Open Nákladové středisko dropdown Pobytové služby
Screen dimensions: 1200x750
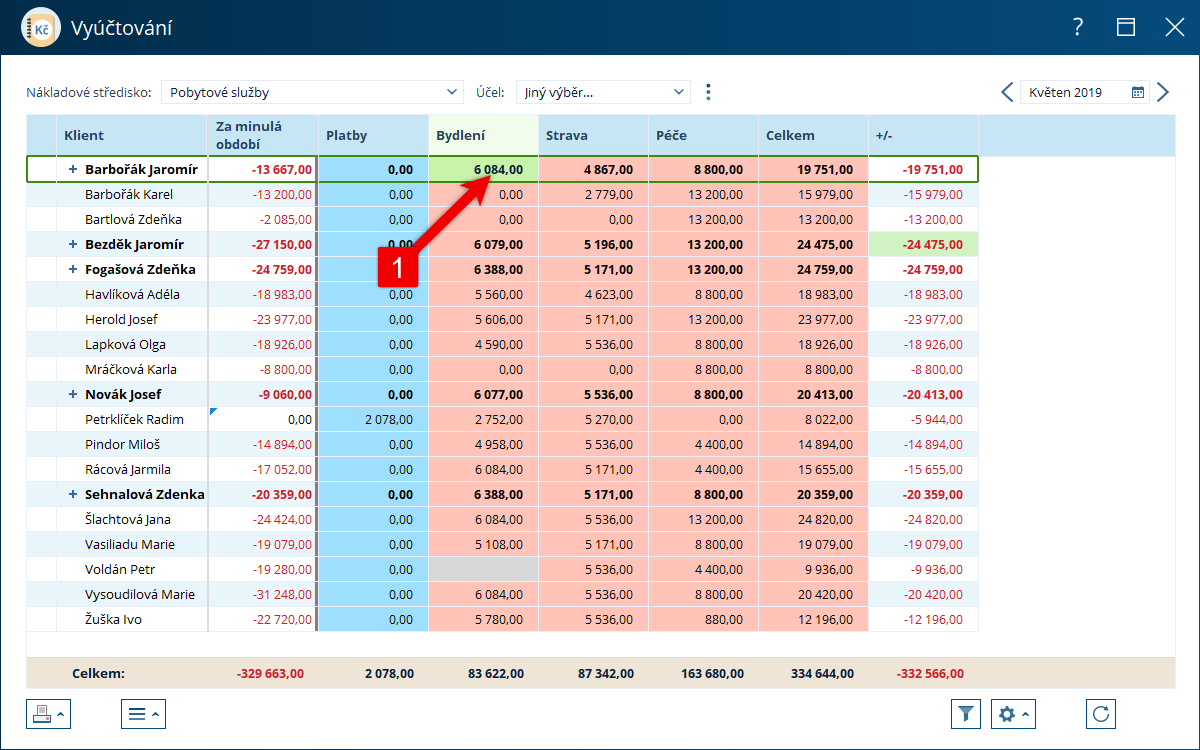[x=312, y=92]
